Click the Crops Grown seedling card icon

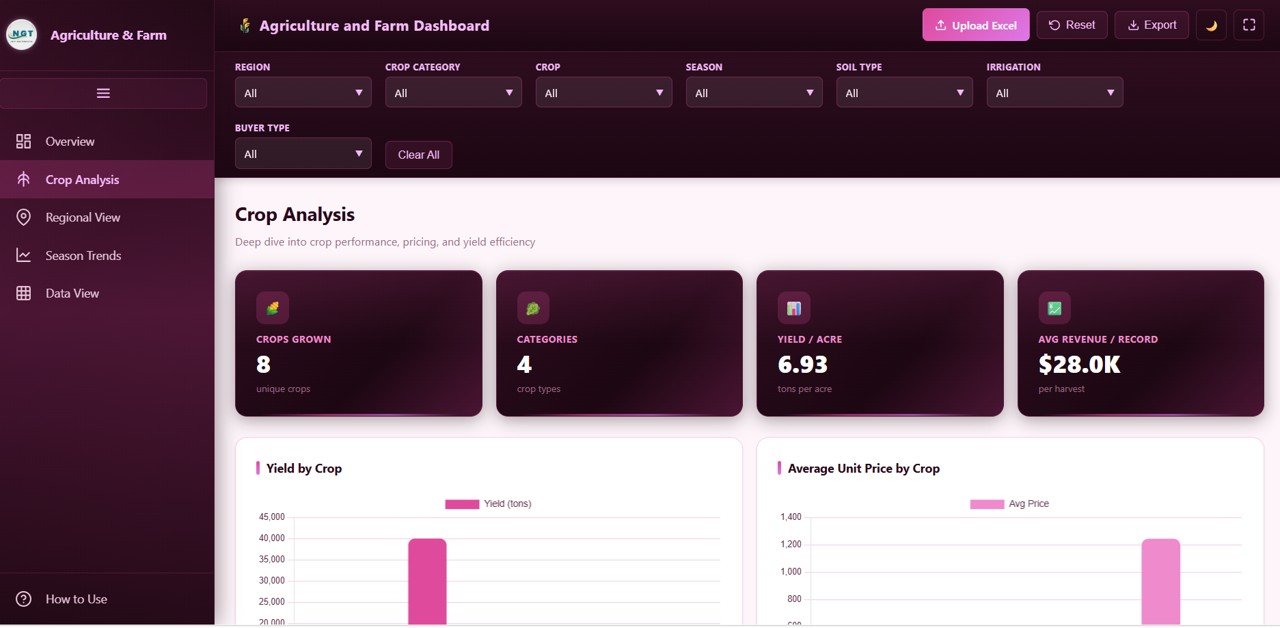click(x=271, y=307)
